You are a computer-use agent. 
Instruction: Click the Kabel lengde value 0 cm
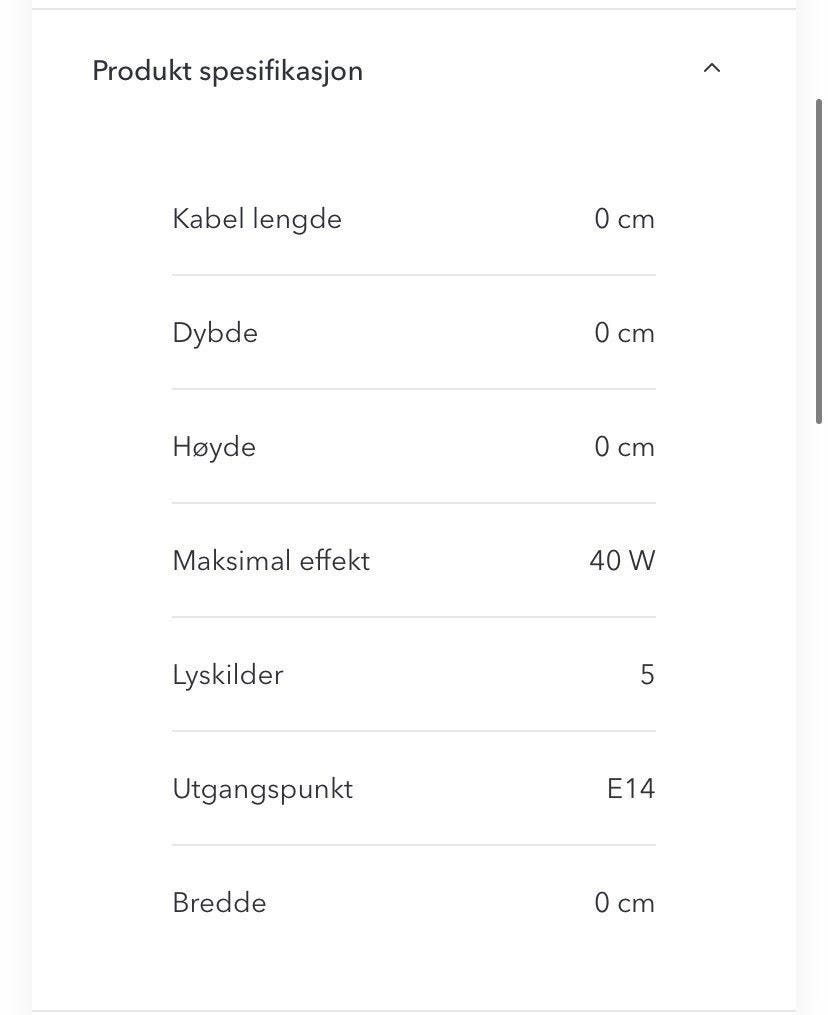coord(624,219)
